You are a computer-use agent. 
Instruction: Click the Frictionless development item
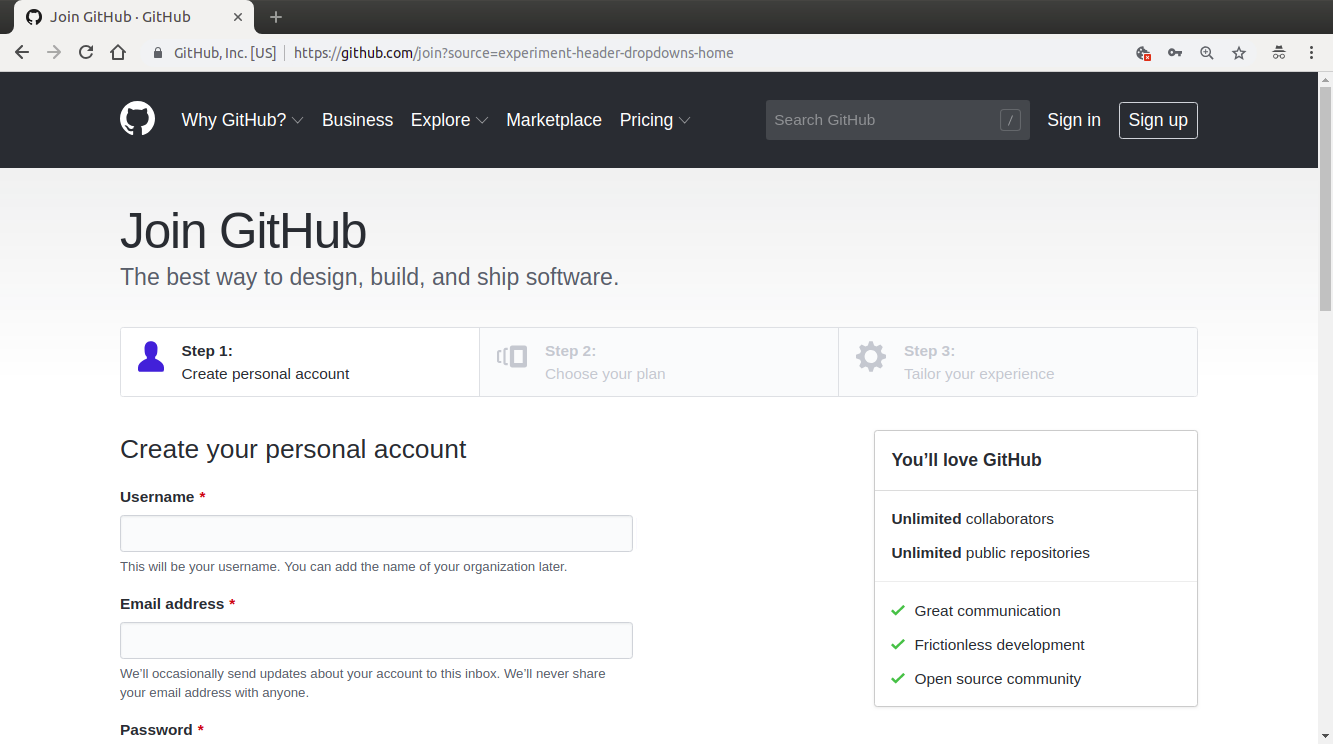(999, 645)
